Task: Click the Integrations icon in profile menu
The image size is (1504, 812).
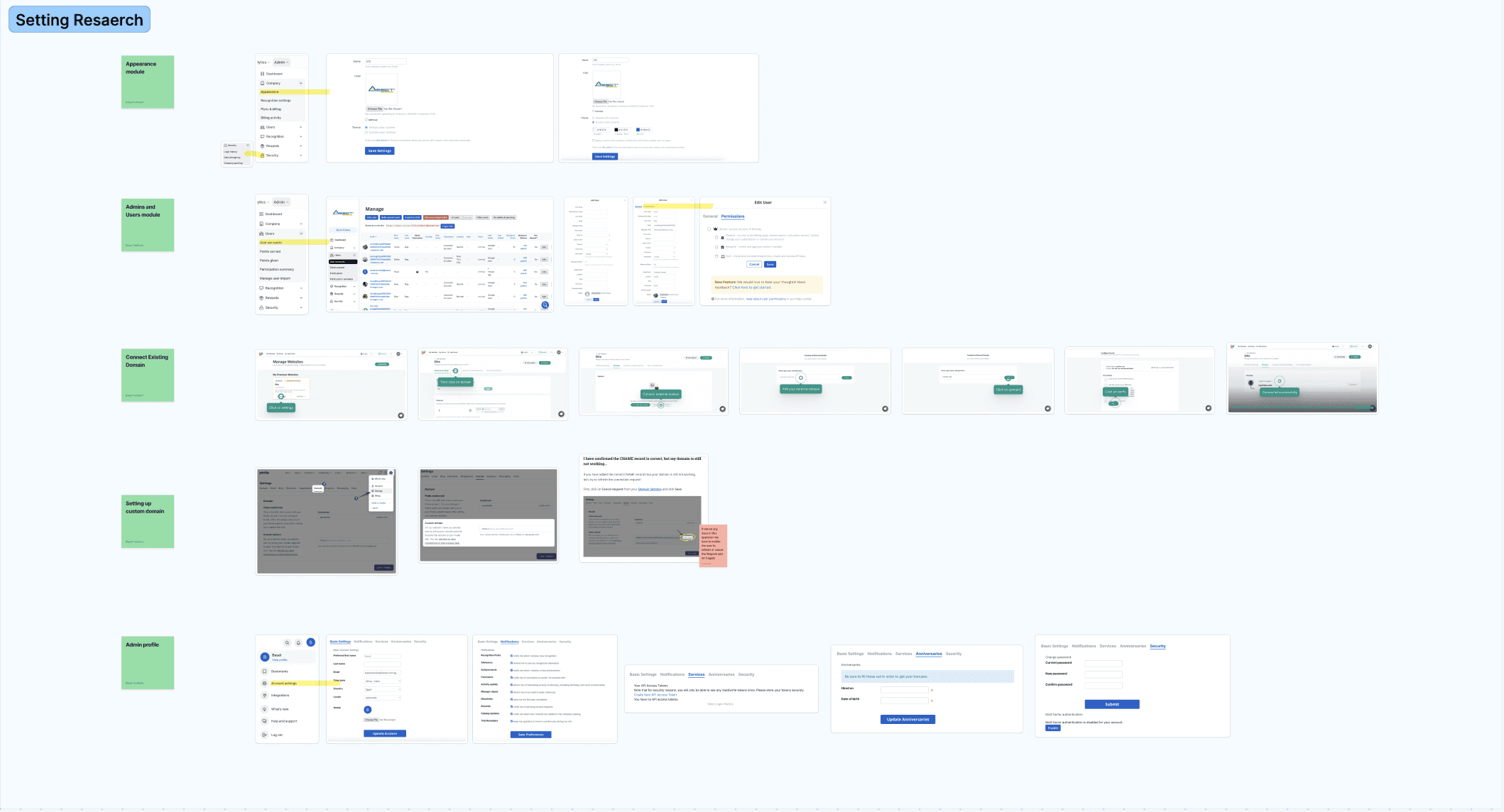Action: (x=265, y=696)
